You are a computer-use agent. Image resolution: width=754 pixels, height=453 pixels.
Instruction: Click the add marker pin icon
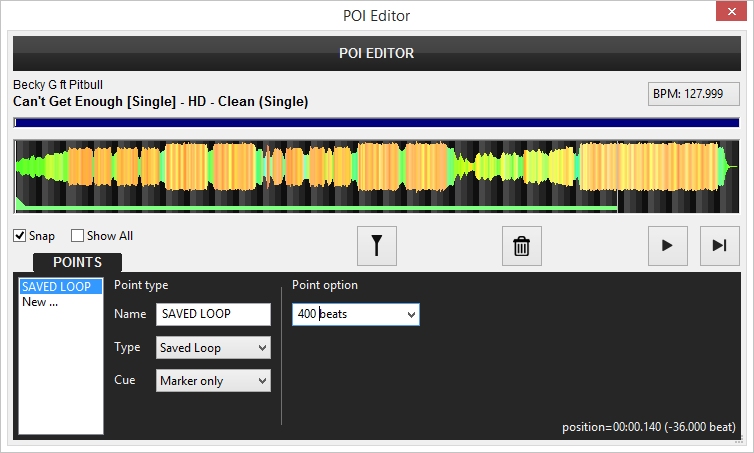pos(377,246)
